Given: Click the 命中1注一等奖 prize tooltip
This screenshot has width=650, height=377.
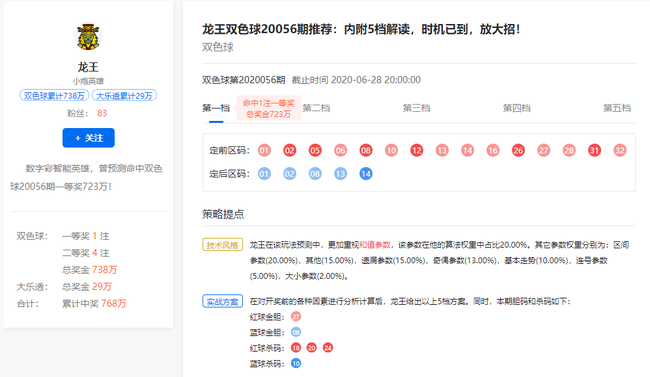Looking at the screenshot, I should (269, 108).
